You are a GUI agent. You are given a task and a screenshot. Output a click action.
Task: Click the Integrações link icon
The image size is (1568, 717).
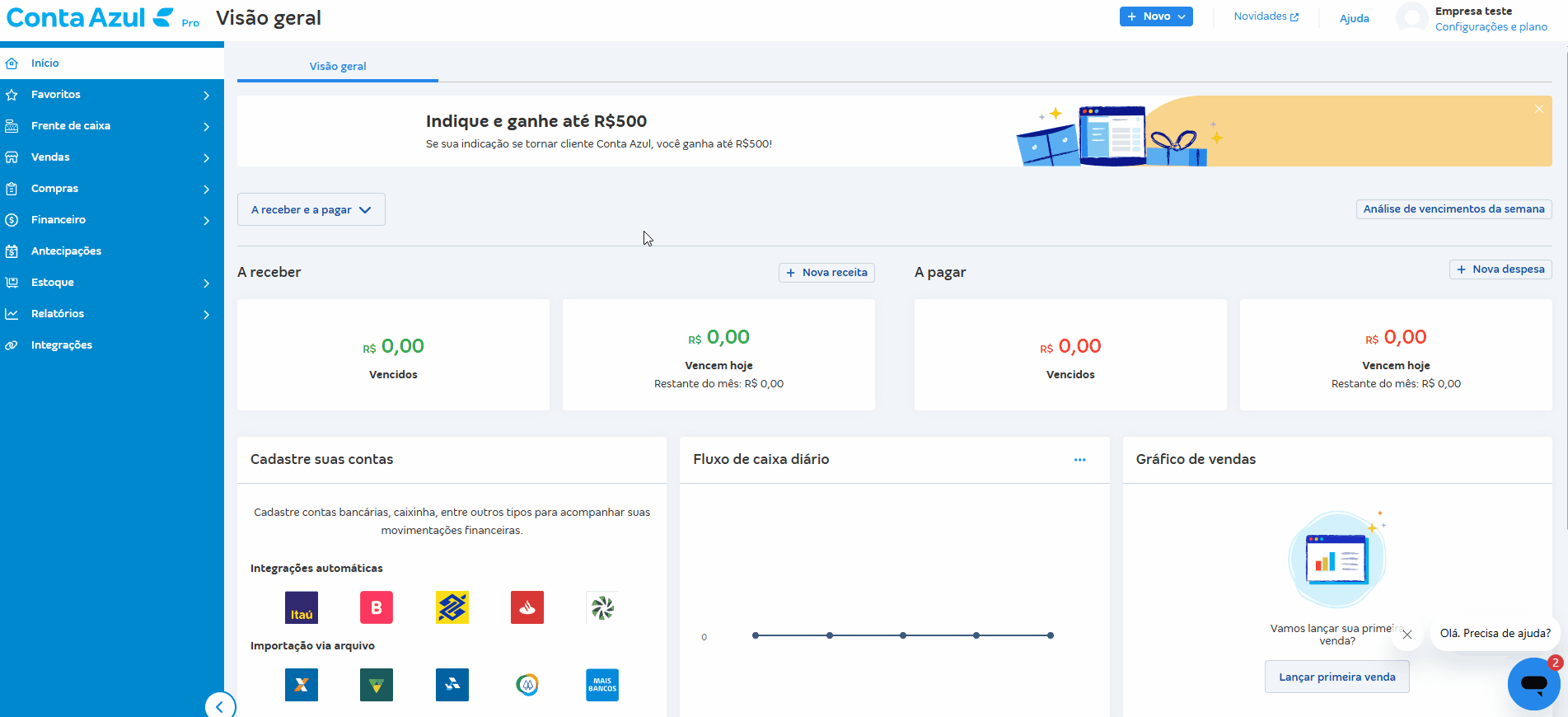[x=12, y=345]
